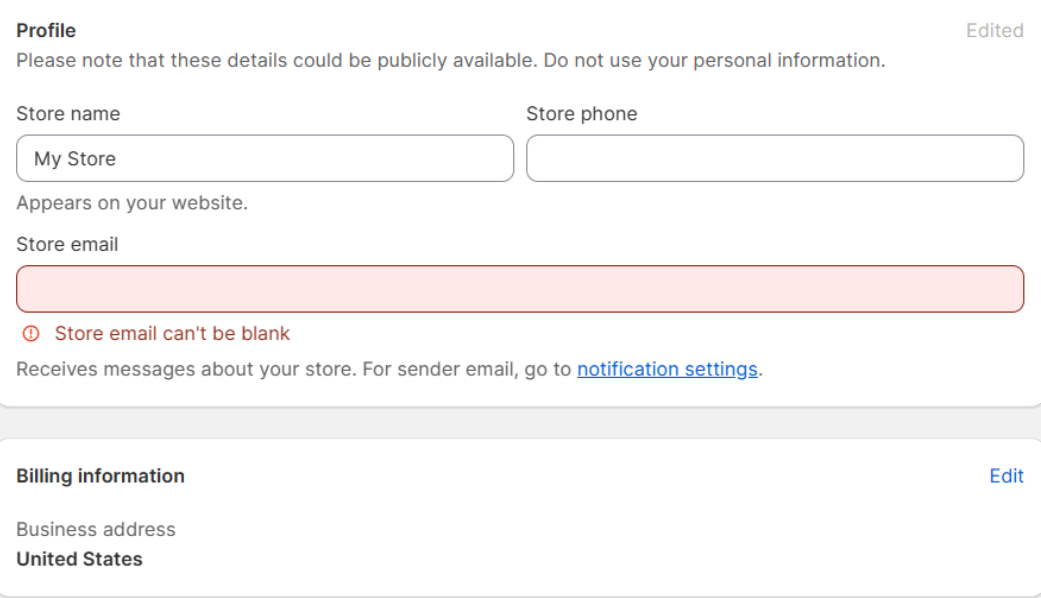Click into the empty Store phone field

(775, 159)
